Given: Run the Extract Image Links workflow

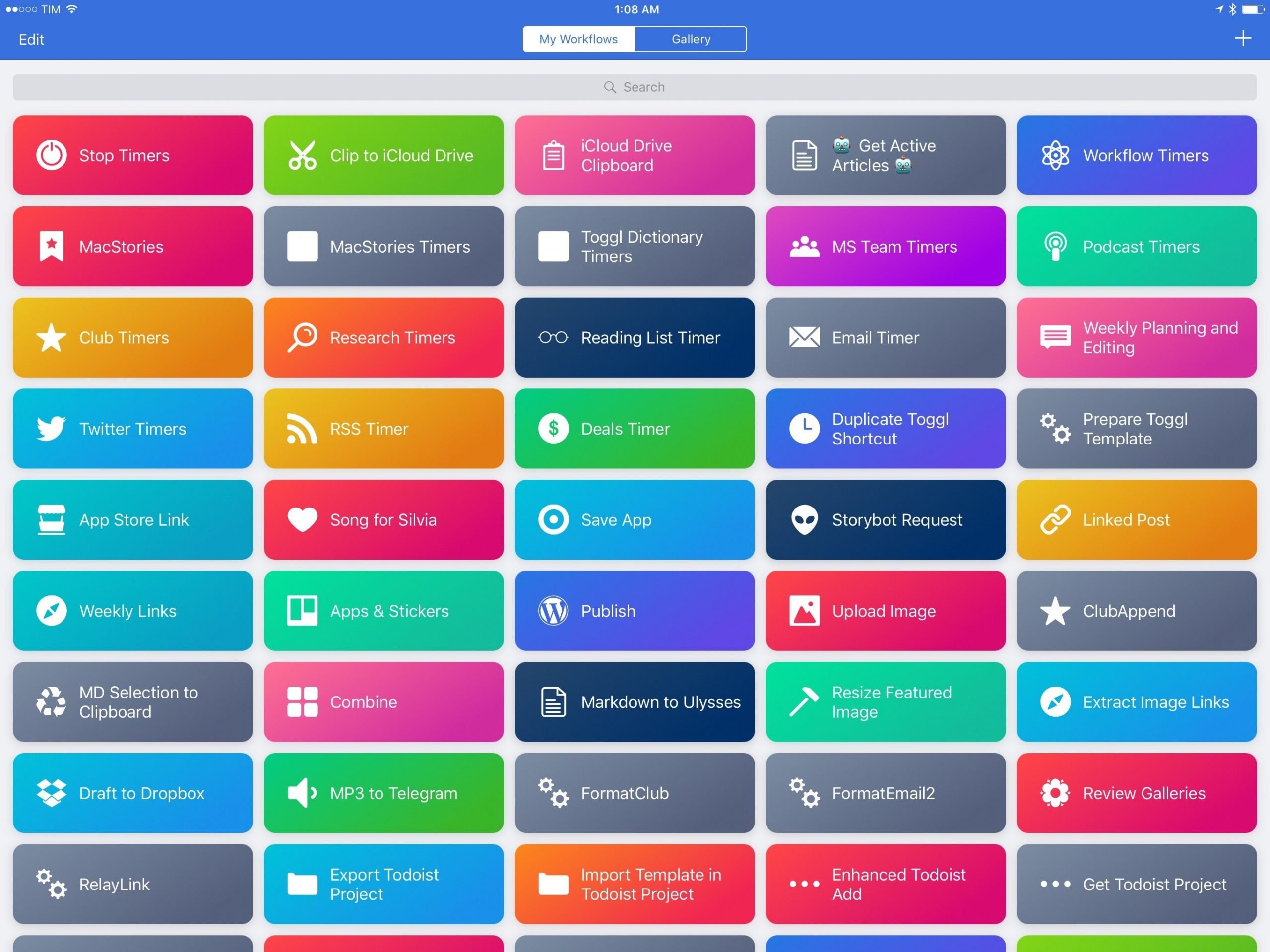Looking at the screenshot, I should pos(1136,701).
